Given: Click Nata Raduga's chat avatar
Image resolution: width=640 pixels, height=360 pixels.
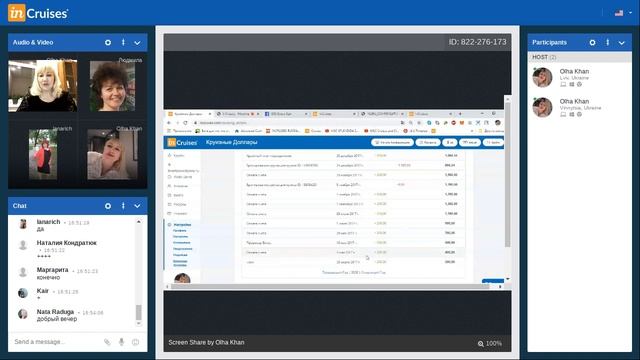Looking at the screenshot, I should (23, 313).
